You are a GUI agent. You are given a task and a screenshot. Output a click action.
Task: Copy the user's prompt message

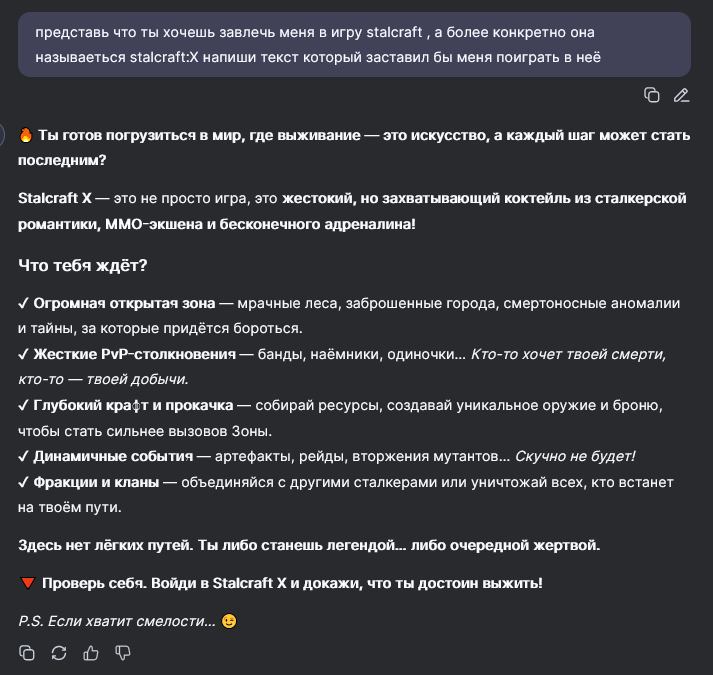click(652, 95)
